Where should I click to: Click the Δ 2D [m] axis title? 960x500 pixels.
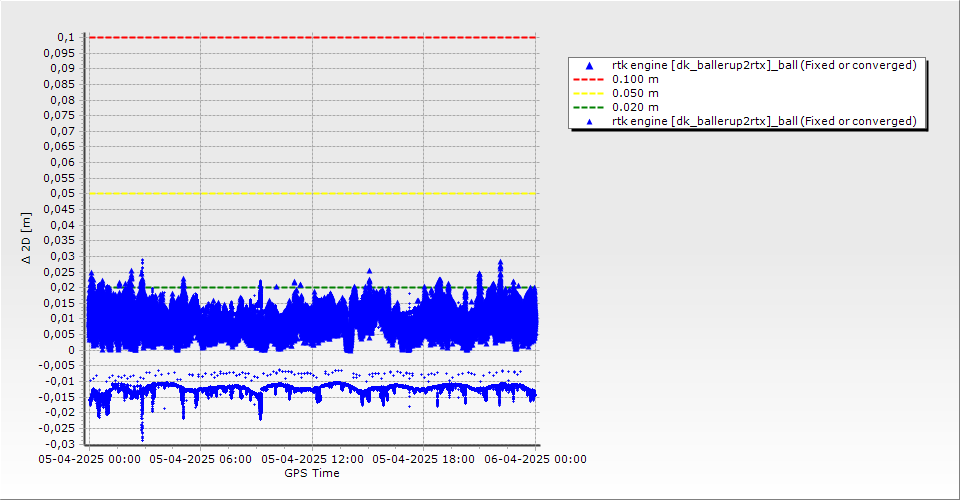tap(26, 239)
